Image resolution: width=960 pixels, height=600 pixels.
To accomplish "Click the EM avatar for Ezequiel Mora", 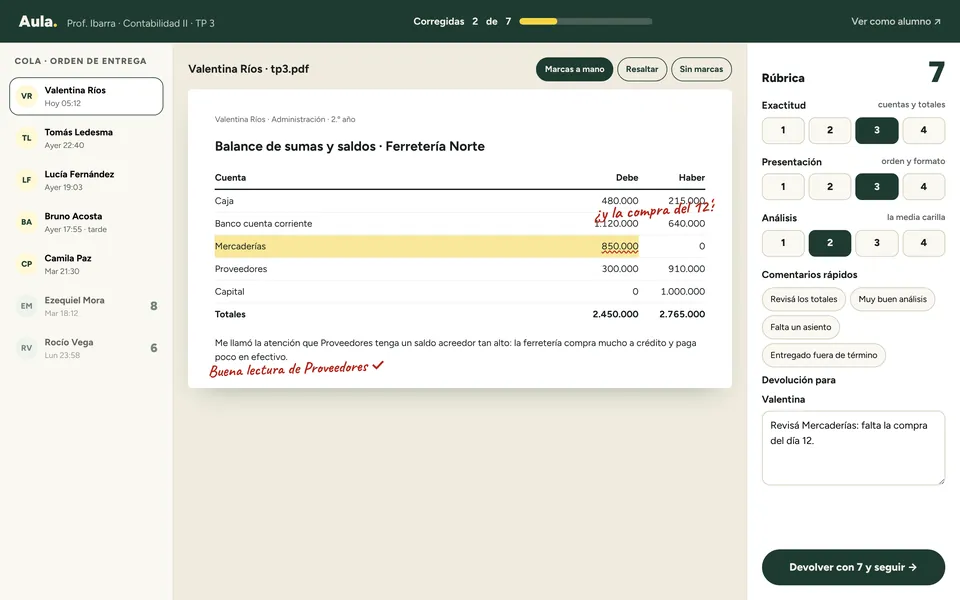I will click(26, 306).
